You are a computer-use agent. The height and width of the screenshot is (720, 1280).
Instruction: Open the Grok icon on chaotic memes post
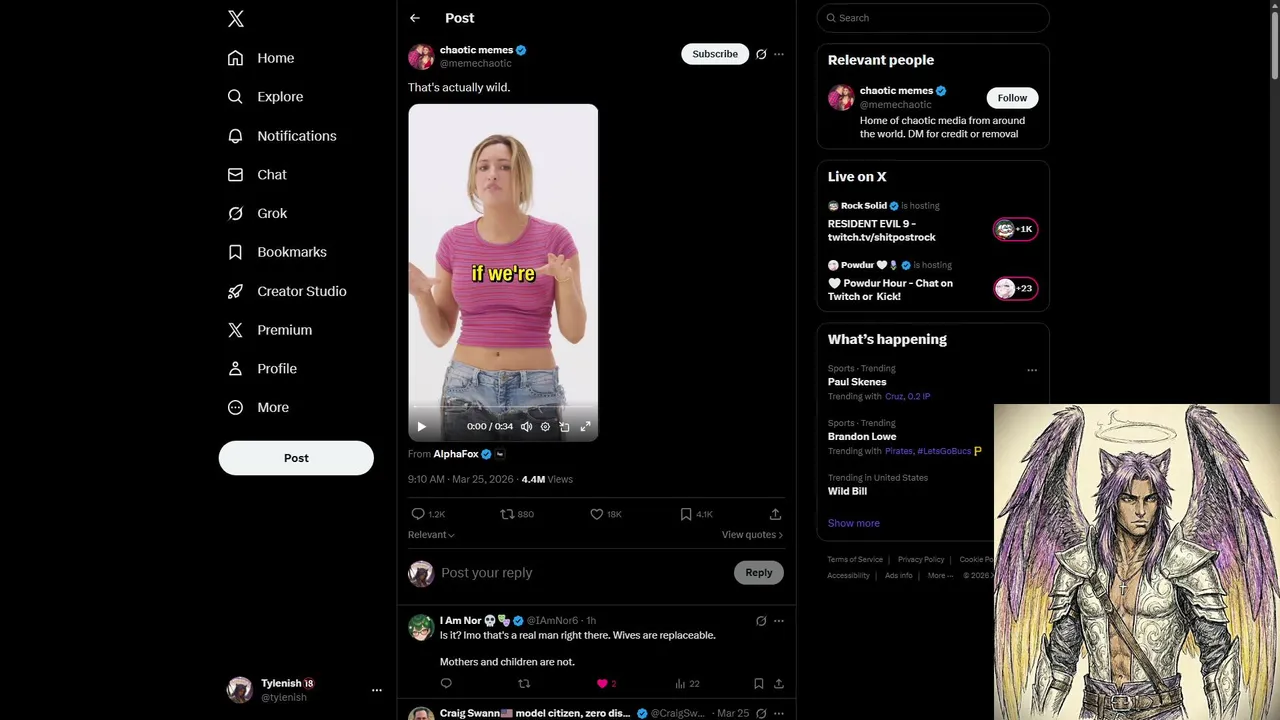pyautogui.click(x=761, y=54)
